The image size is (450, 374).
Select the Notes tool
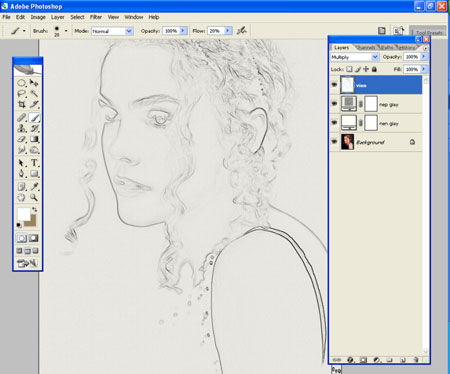[x=22, y=186]
